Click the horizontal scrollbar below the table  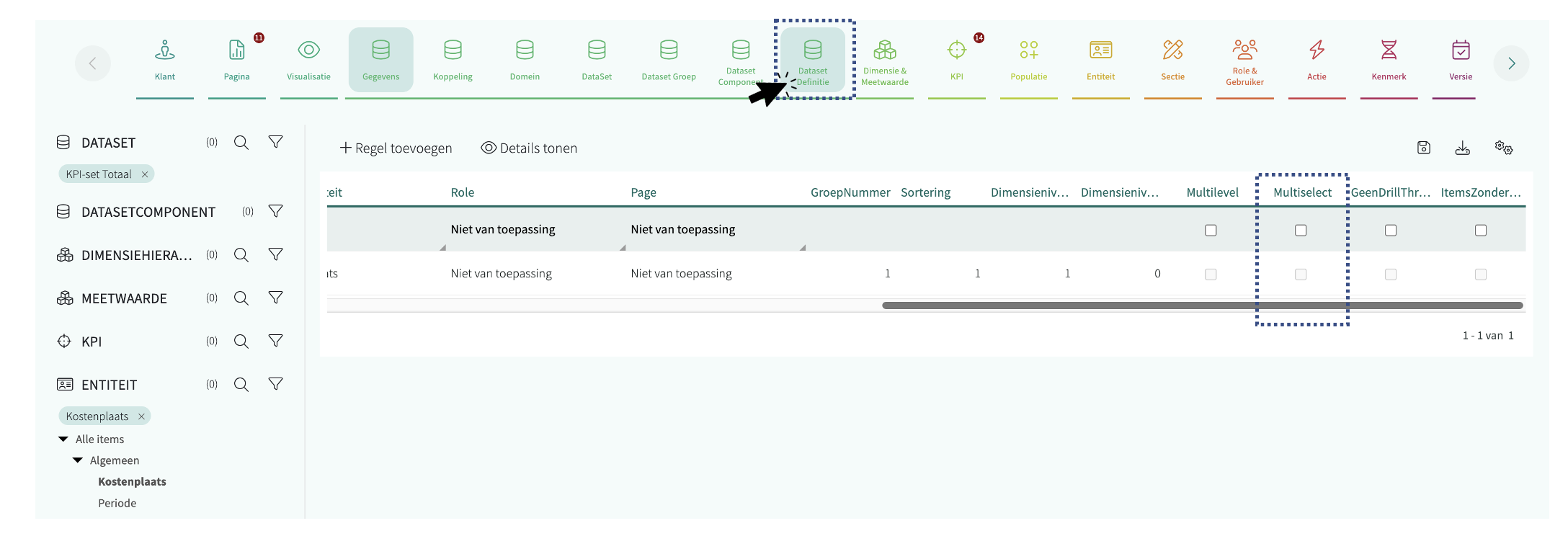[1202, 305]
